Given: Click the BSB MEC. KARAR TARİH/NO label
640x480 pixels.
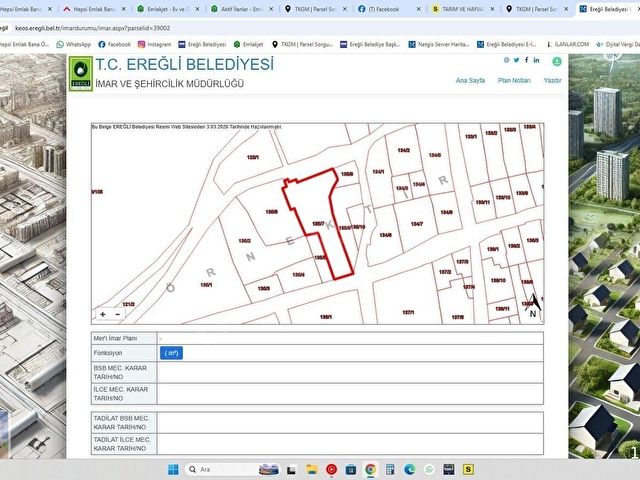Looking at the screenshot, I should tap(120, 372).
